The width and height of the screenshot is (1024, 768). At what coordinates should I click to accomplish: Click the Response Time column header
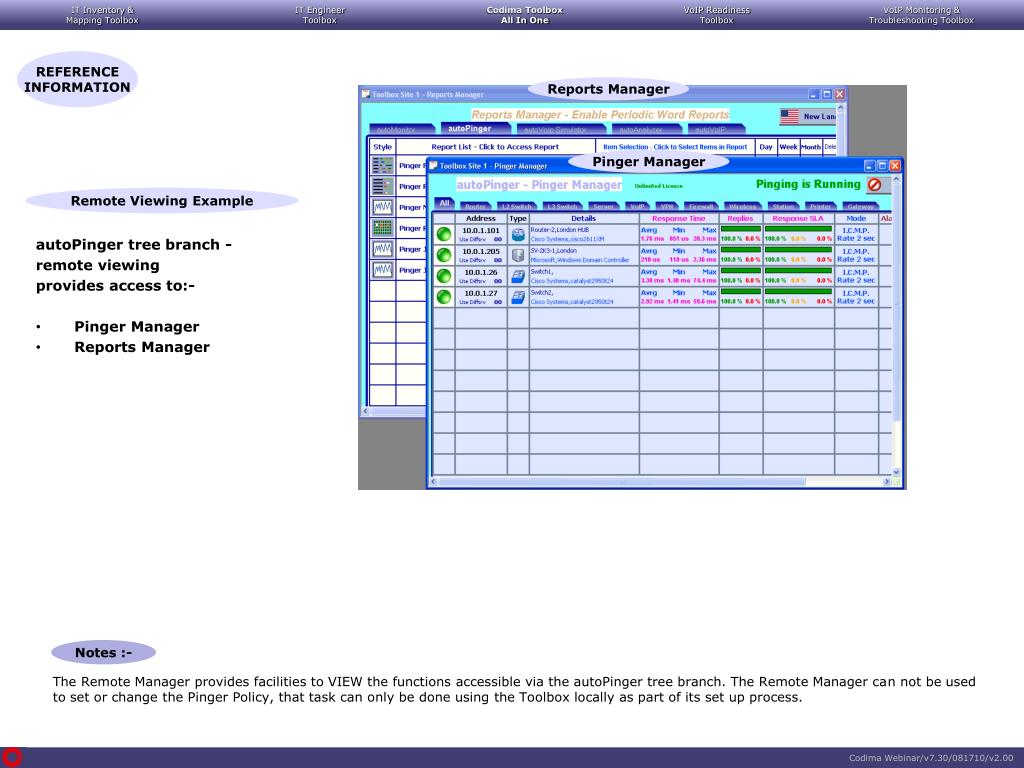(x=678, y=218)
